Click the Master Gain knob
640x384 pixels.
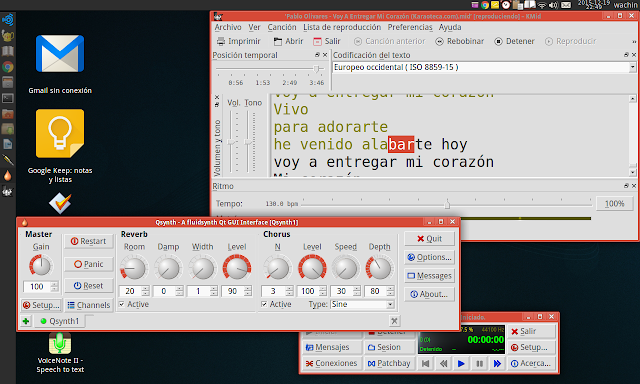[x=41, y=266]
